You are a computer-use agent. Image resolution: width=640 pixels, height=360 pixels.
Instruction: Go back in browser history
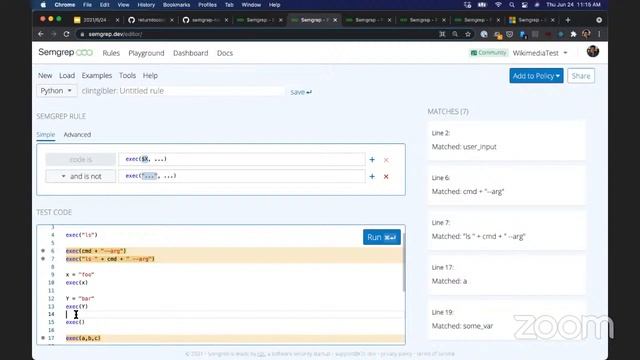(x=41, y=34)
